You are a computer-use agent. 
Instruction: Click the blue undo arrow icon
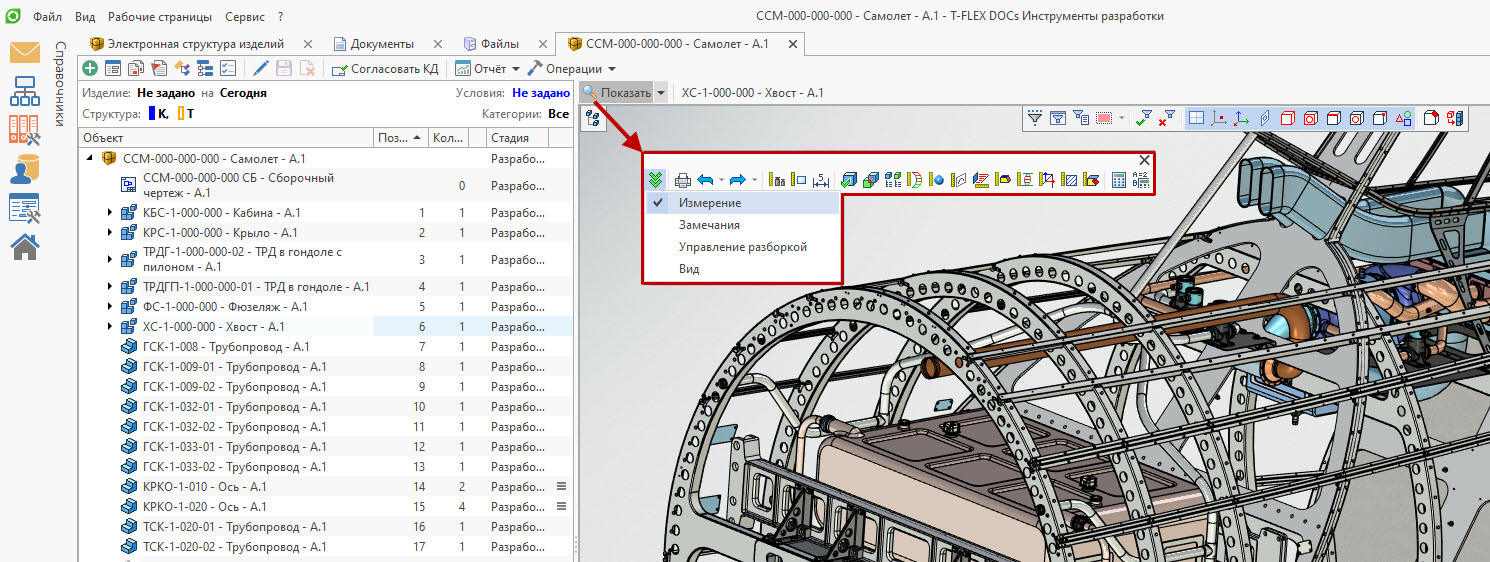pos(705,180)
